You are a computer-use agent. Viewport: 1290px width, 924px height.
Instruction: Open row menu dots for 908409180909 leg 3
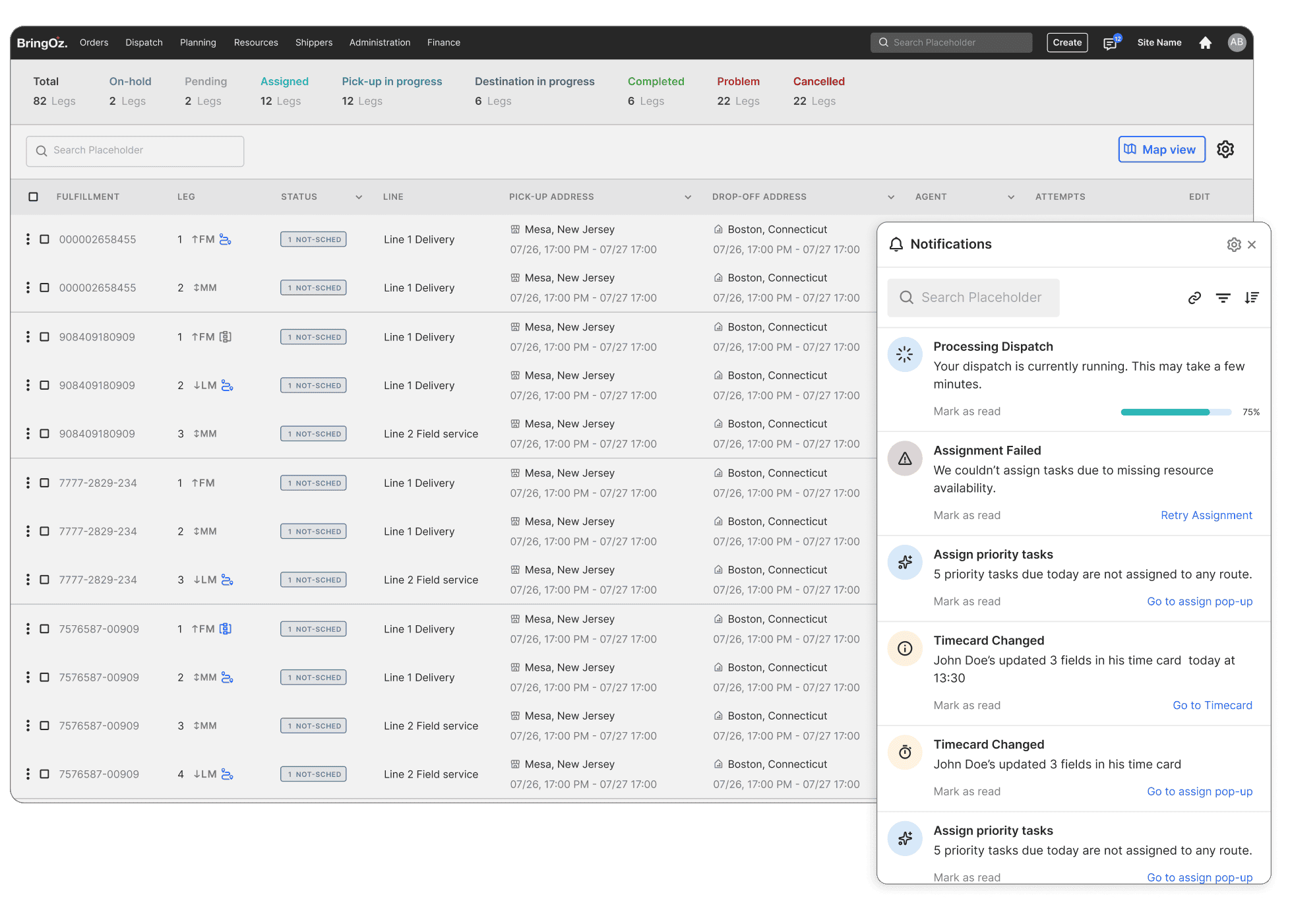pos(28,434)
